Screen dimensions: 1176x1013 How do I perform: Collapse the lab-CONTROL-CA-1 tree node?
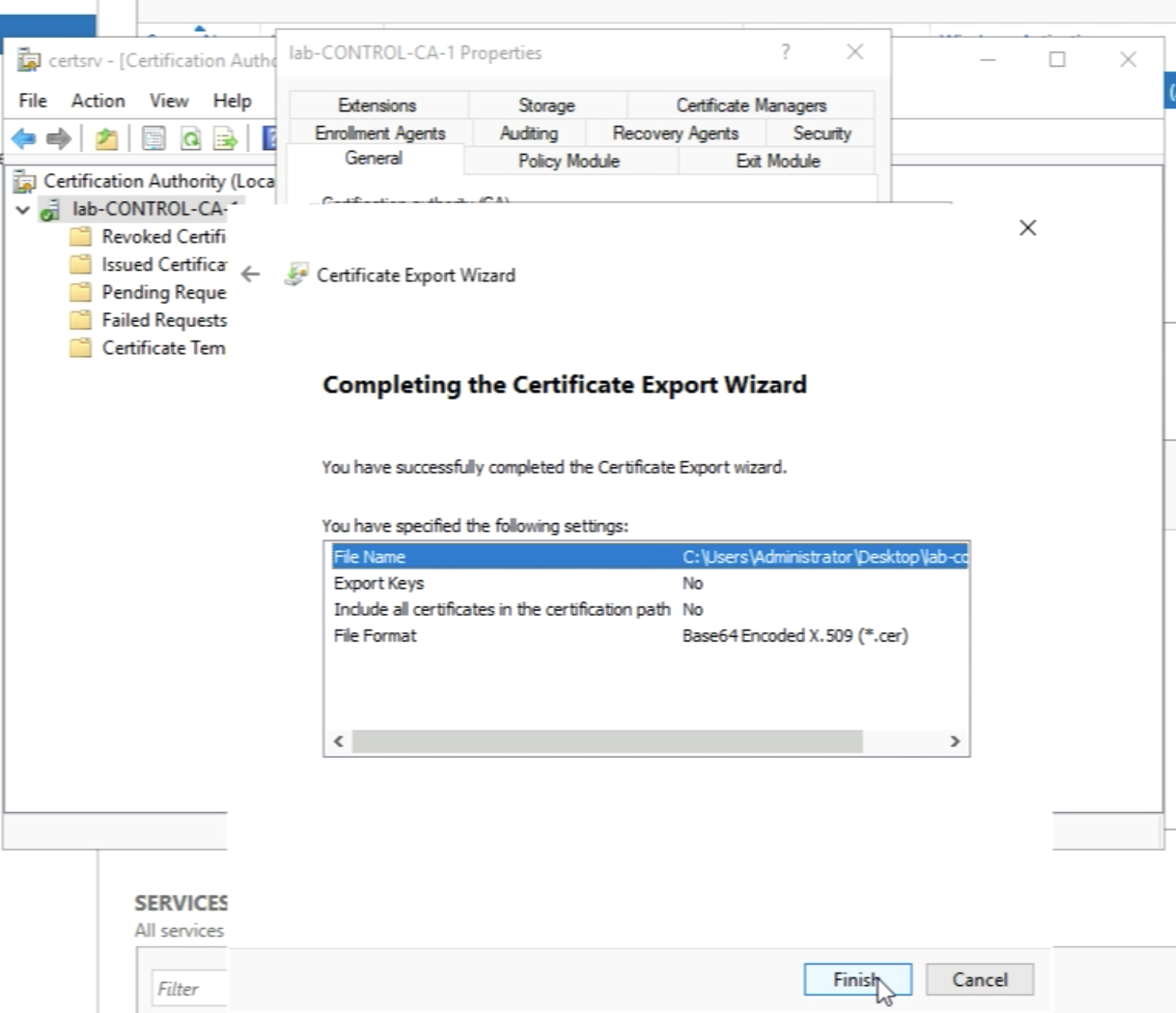click(x=23, y=210)
